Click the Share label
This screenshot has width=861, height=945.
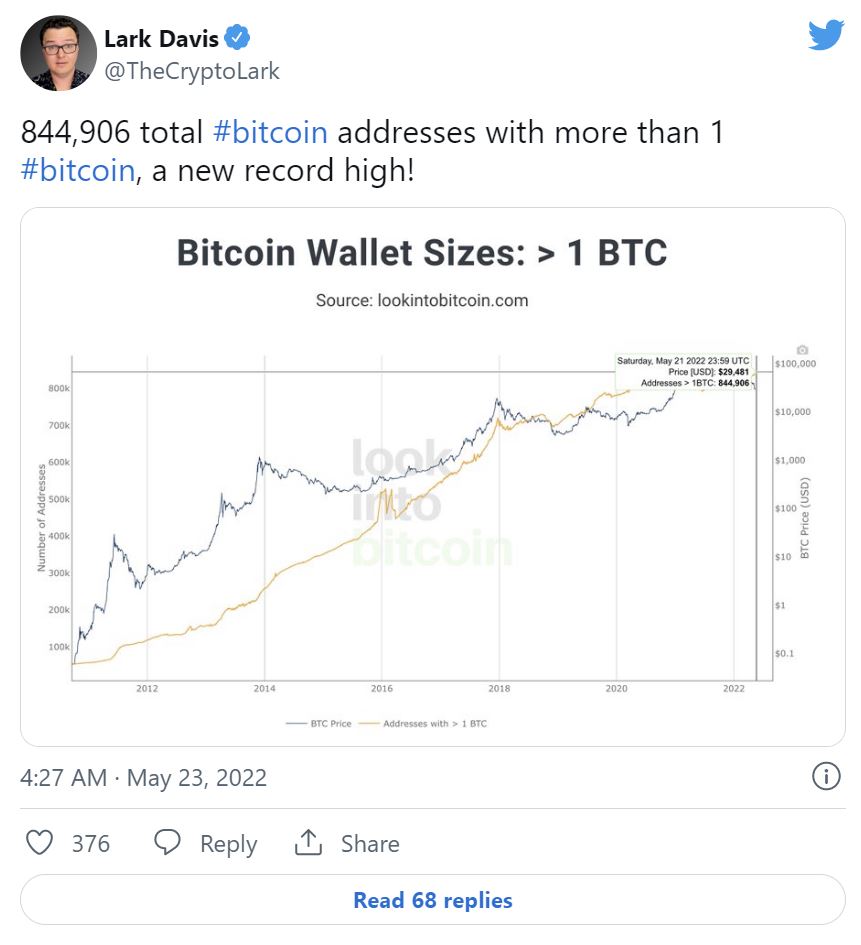click(369, 844)
